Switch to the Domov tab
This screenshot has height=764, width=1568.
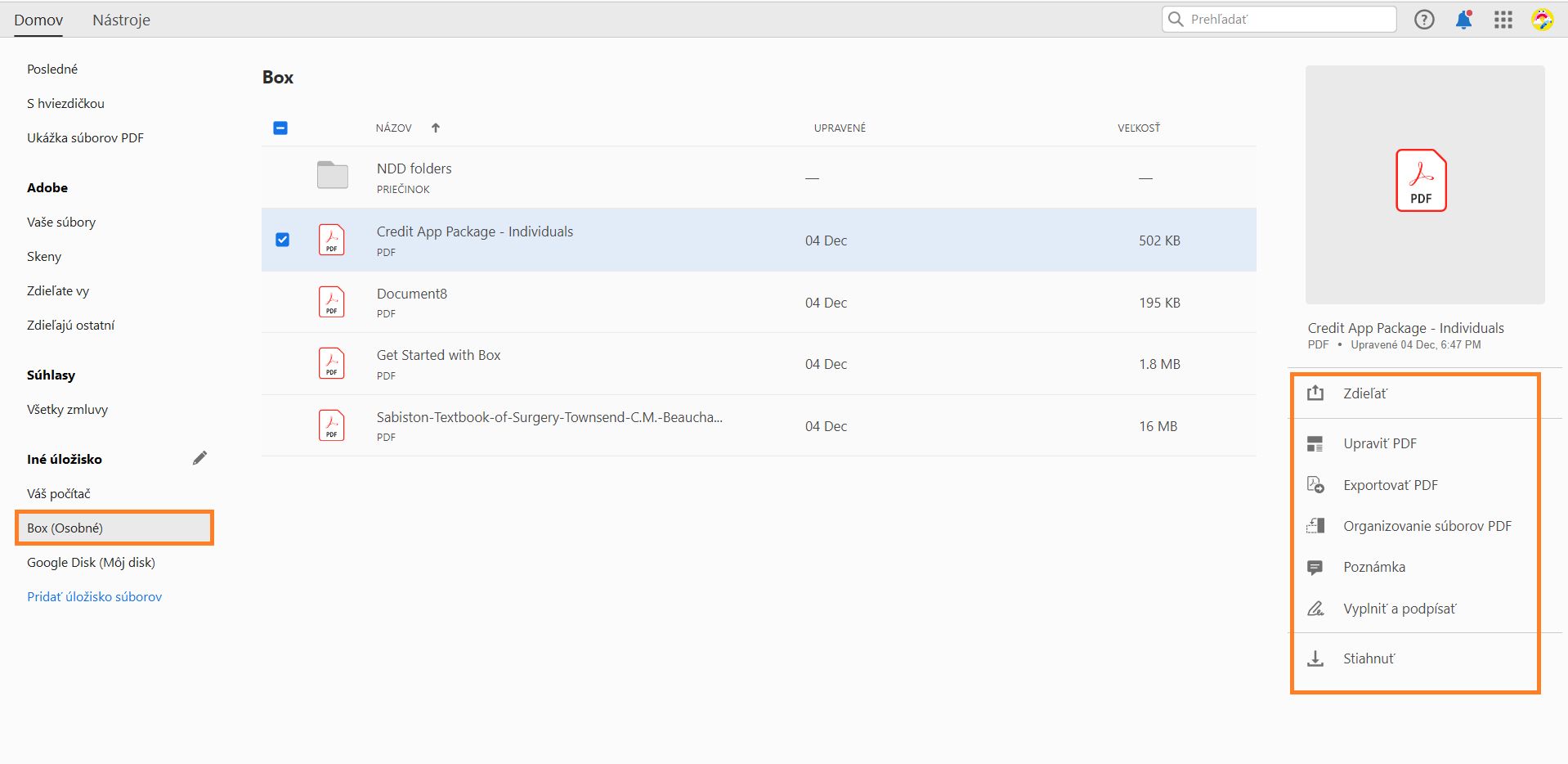pyautogui.click(x=38, y=20)
